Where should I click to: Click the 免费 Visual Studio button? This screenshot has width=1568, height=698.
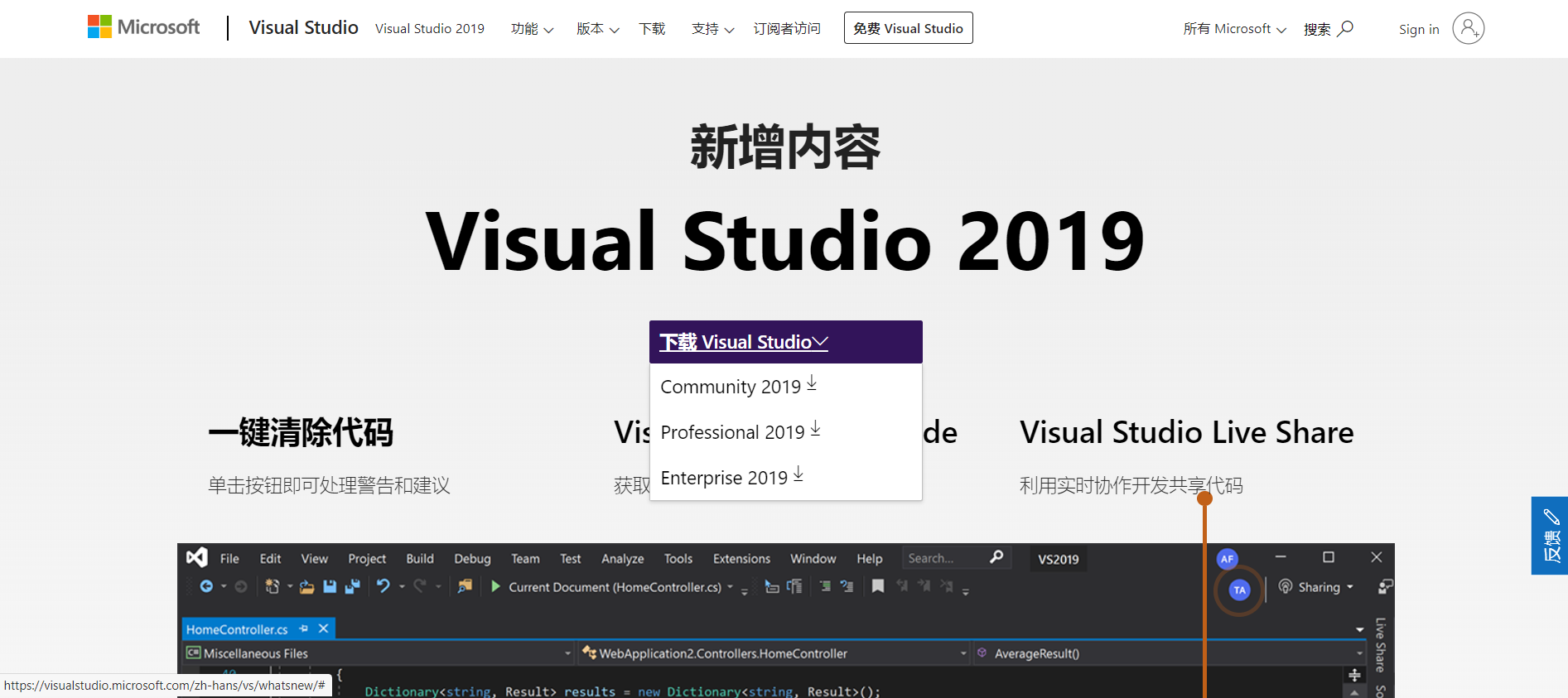909,28
